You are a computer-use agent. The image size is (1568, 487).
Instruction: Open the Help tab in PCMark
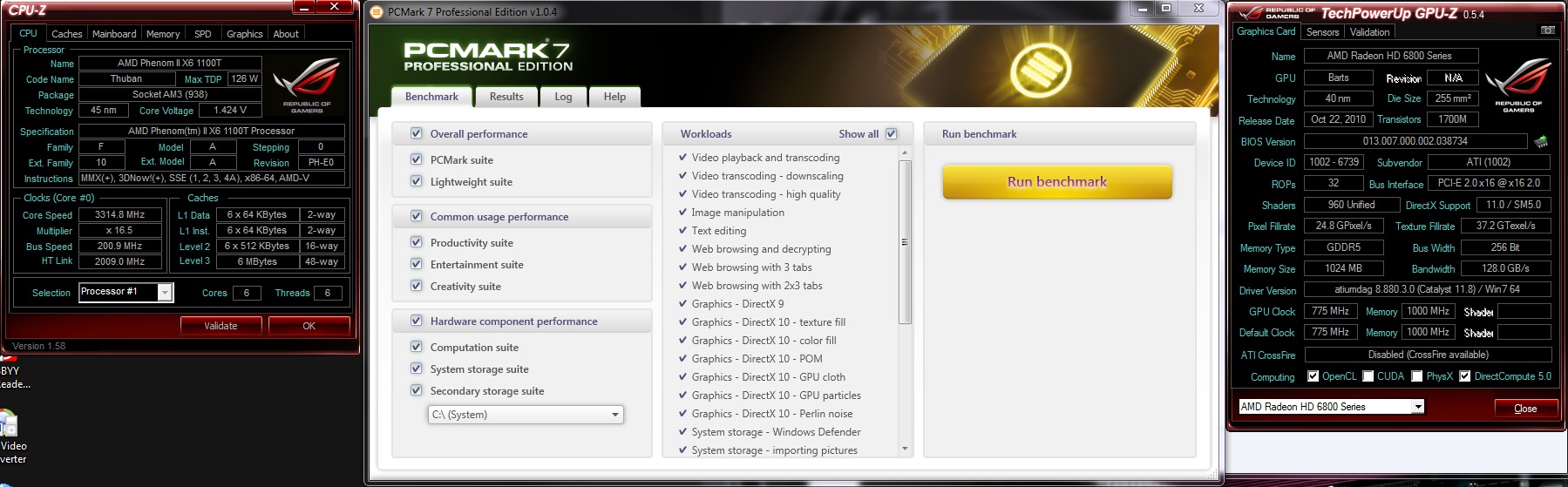coord(614,97)
